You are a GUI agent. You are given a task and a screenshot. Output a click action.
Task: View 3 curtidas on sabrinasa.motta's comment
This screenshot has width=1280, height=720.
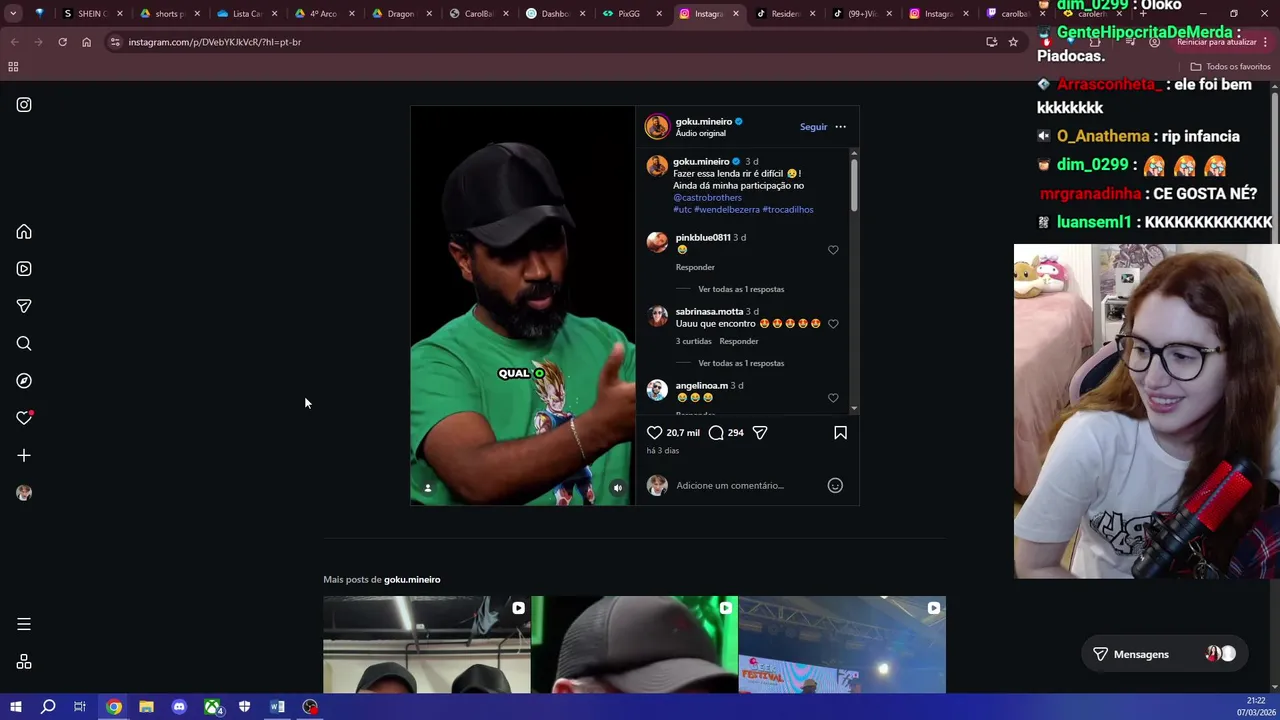click(x=693, y=342)
